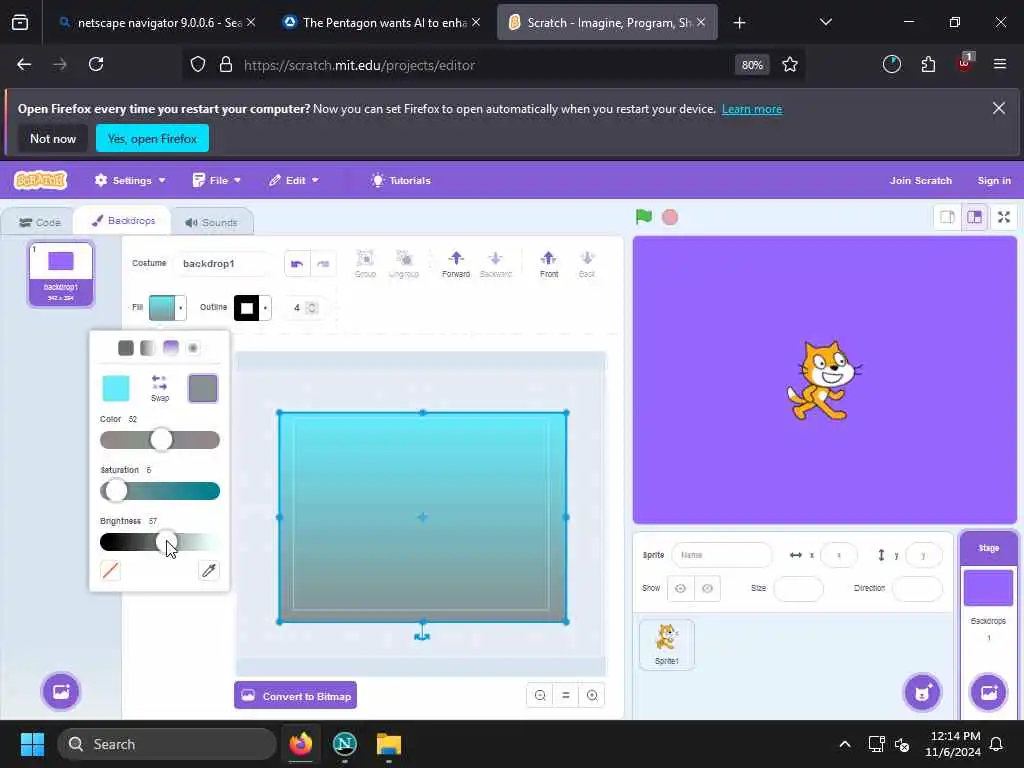
Task: Click the Scratch logo
Action: pyautogui.click(x=40, y=180)
